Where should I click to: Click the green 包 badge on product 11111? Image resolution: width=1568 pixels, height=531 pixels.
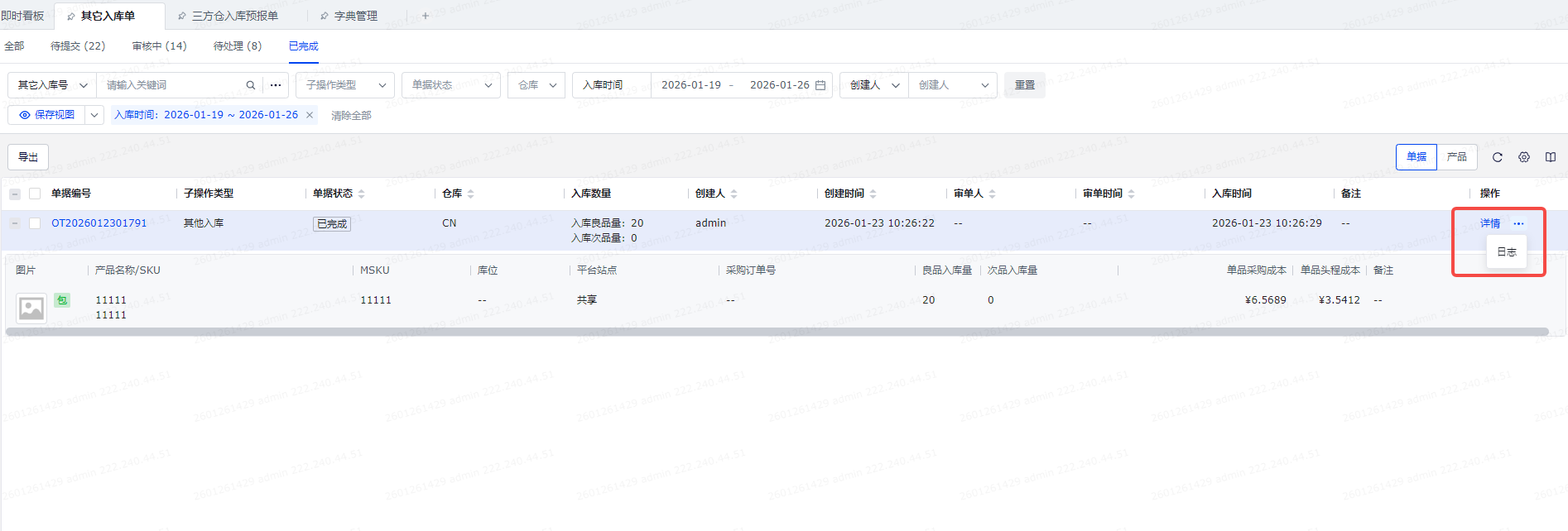click(62, 300)
